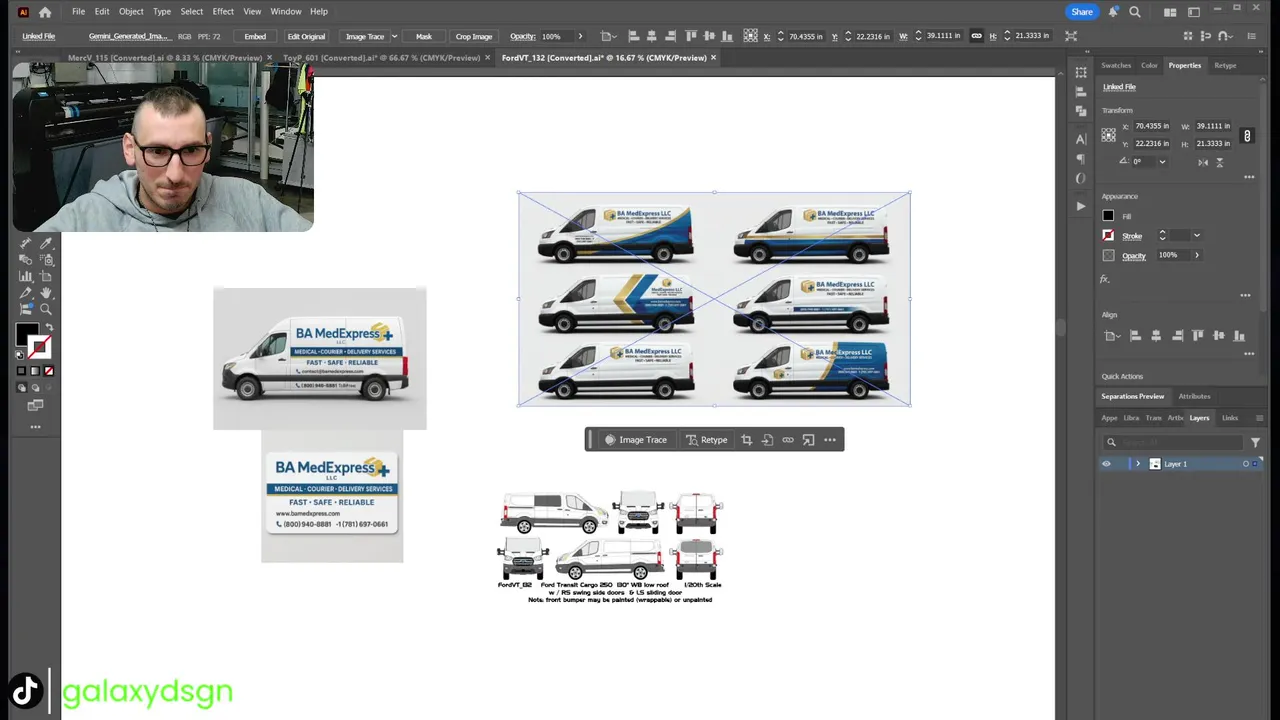Change screen mode in the toolbar
This screenshot has height=720, width=1280.
click(x=35, y=405)
